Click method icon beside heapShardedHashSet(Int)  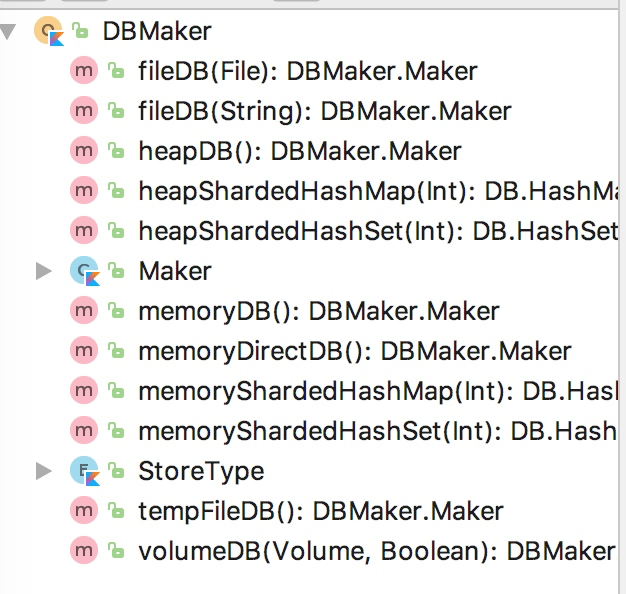point(84,230)
